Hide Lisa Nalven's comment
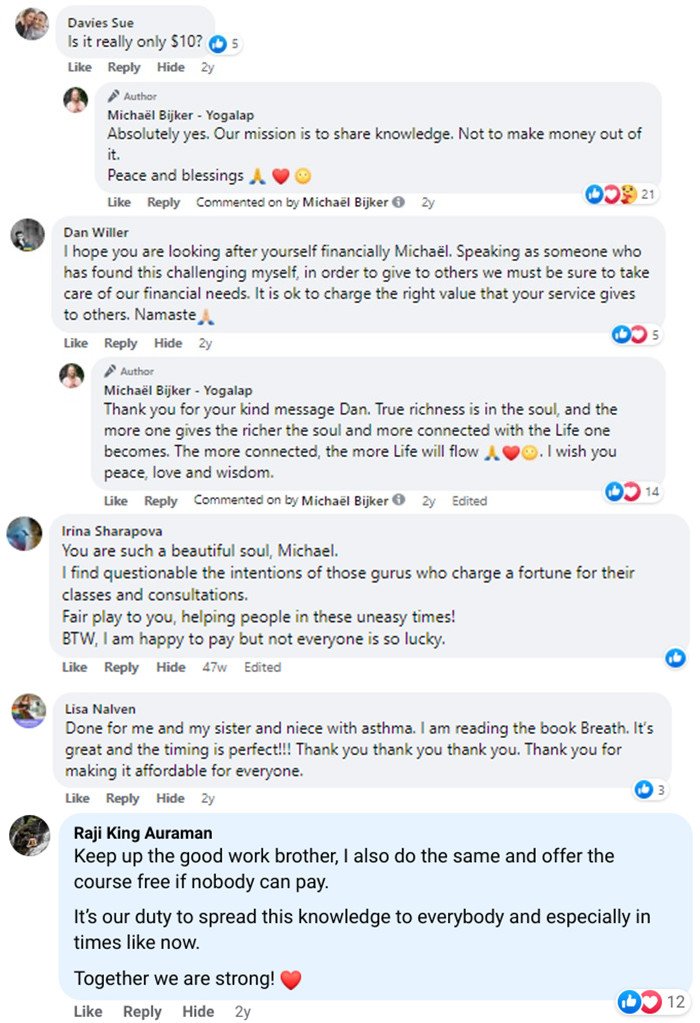 [171, 798]
